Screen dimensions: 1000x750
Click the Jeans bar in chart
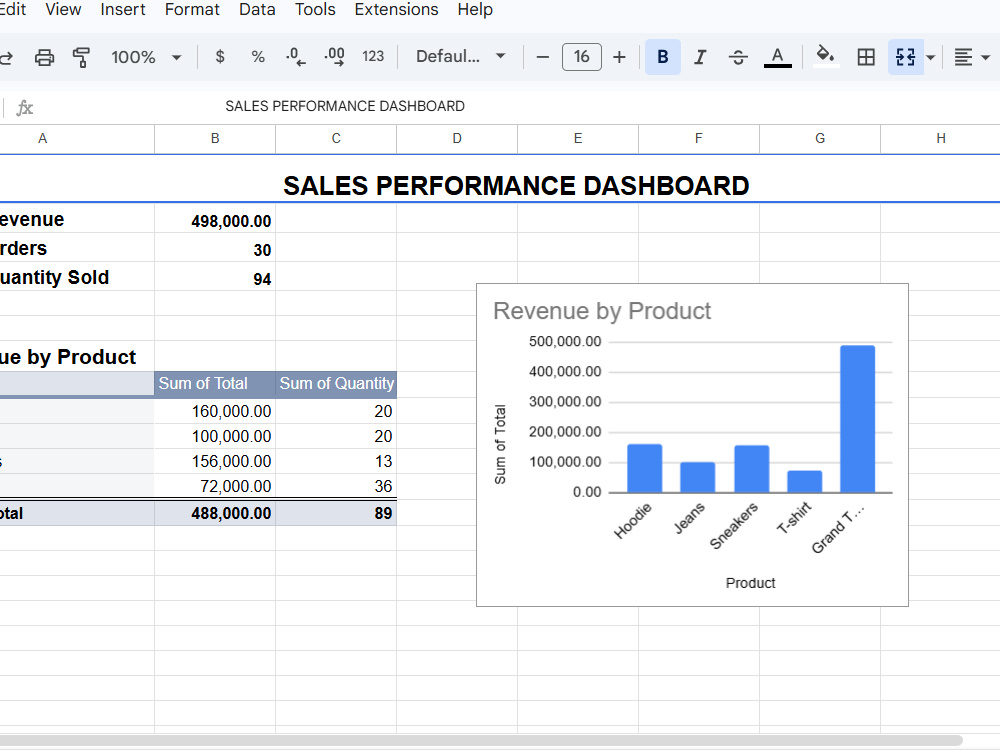point(698,477)
